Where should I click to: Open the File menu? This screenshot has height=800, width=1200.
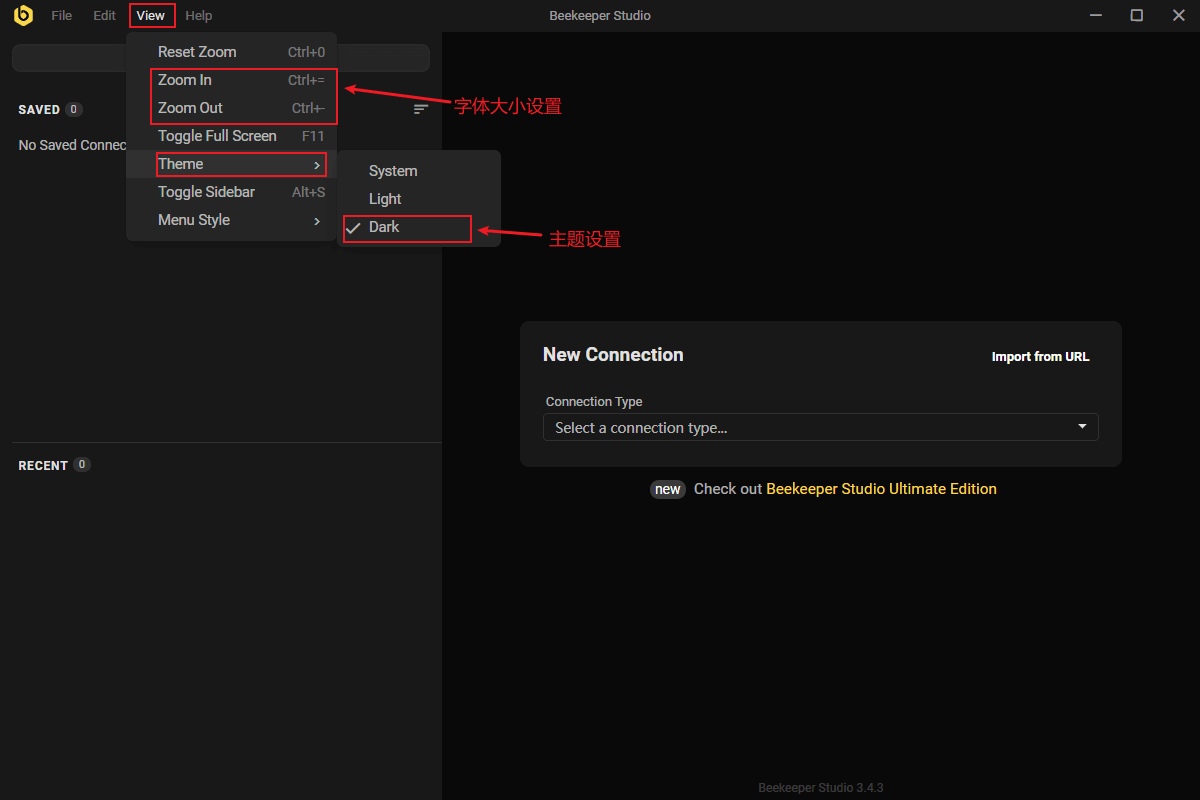click(62, 15)
